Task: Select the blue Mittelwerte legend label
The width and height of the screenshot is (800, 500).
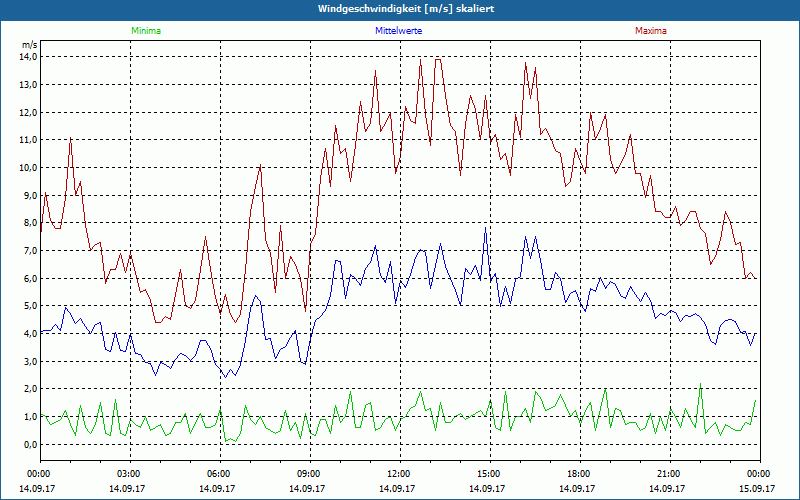Action: click(x=398, y=31)
